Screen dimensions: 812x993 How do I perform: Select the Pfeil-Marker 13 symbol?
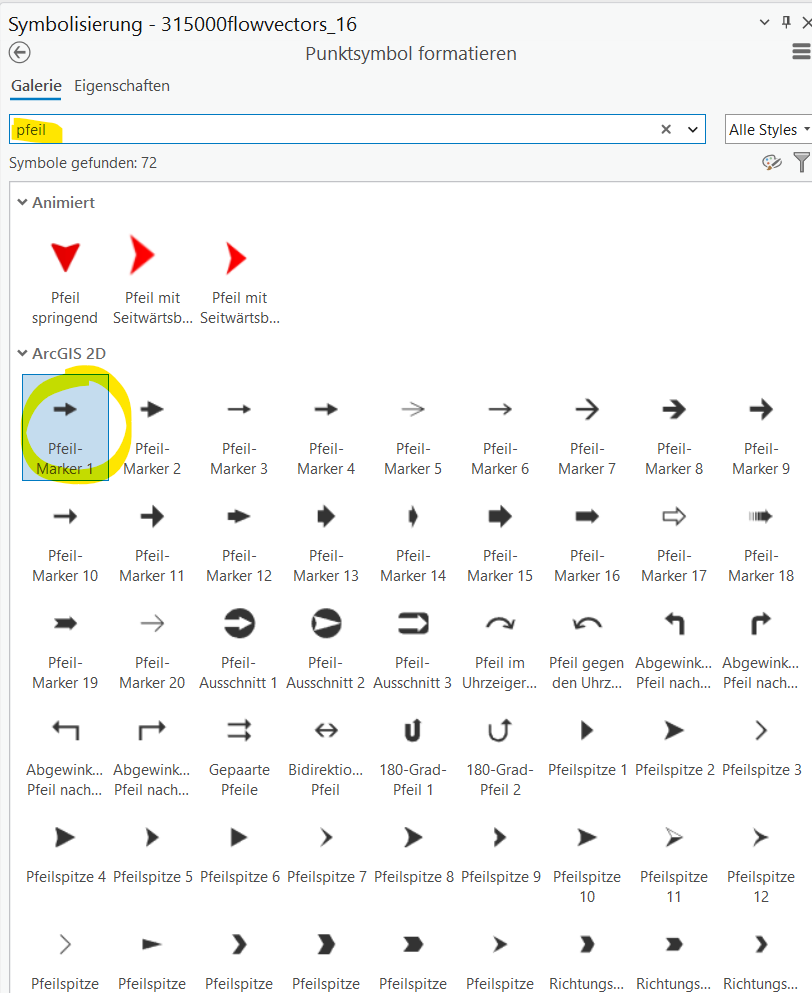[326, 535]
